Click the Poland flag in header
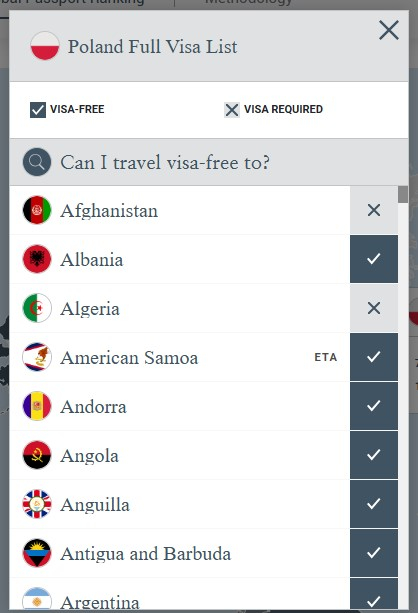This screenshot has height=613, width=418. click(x=45, y=46)
